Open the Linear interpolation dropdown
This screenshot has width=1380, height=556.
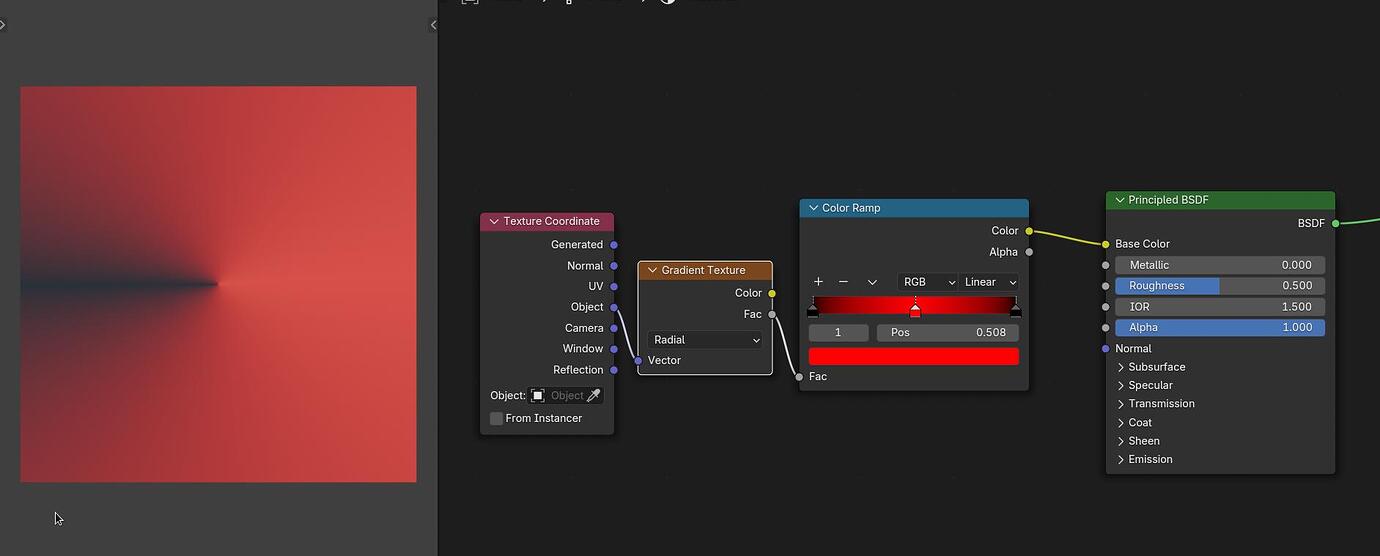point(989,282)
